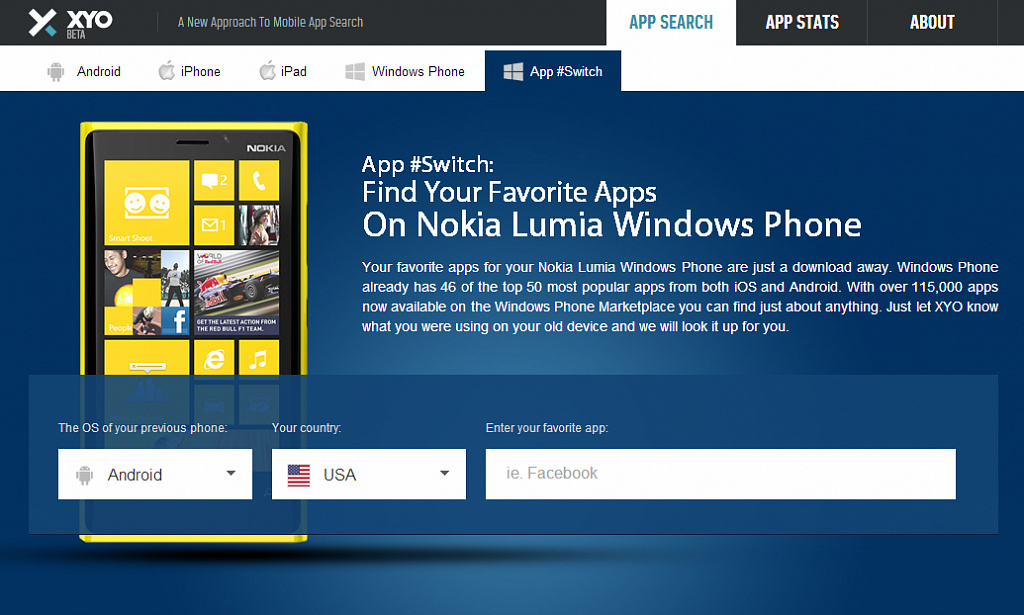Click the 'App #Switch:' heading text

click(428, 164)
